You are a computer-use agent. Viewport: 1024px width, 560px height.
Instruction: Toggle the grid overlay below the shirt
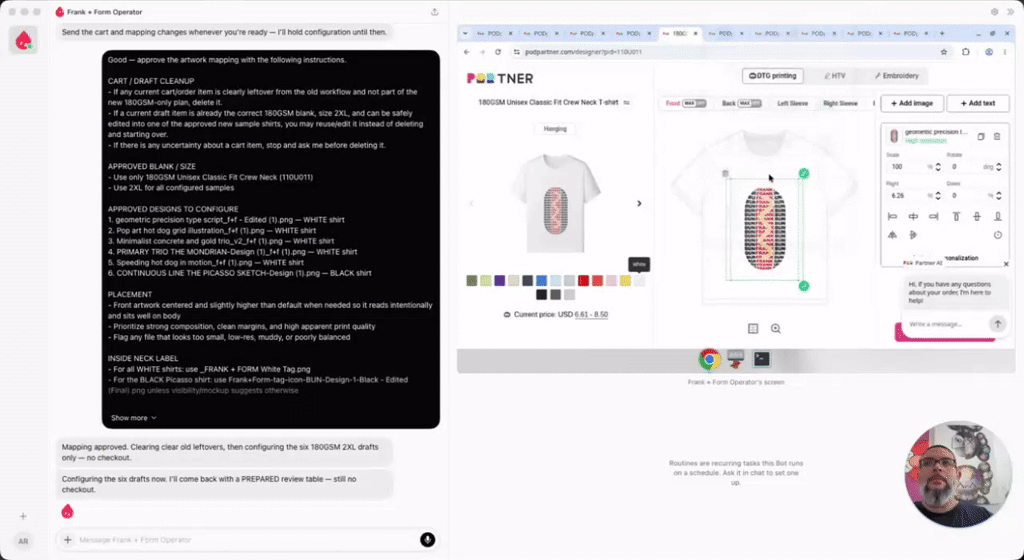coord(753,329)
